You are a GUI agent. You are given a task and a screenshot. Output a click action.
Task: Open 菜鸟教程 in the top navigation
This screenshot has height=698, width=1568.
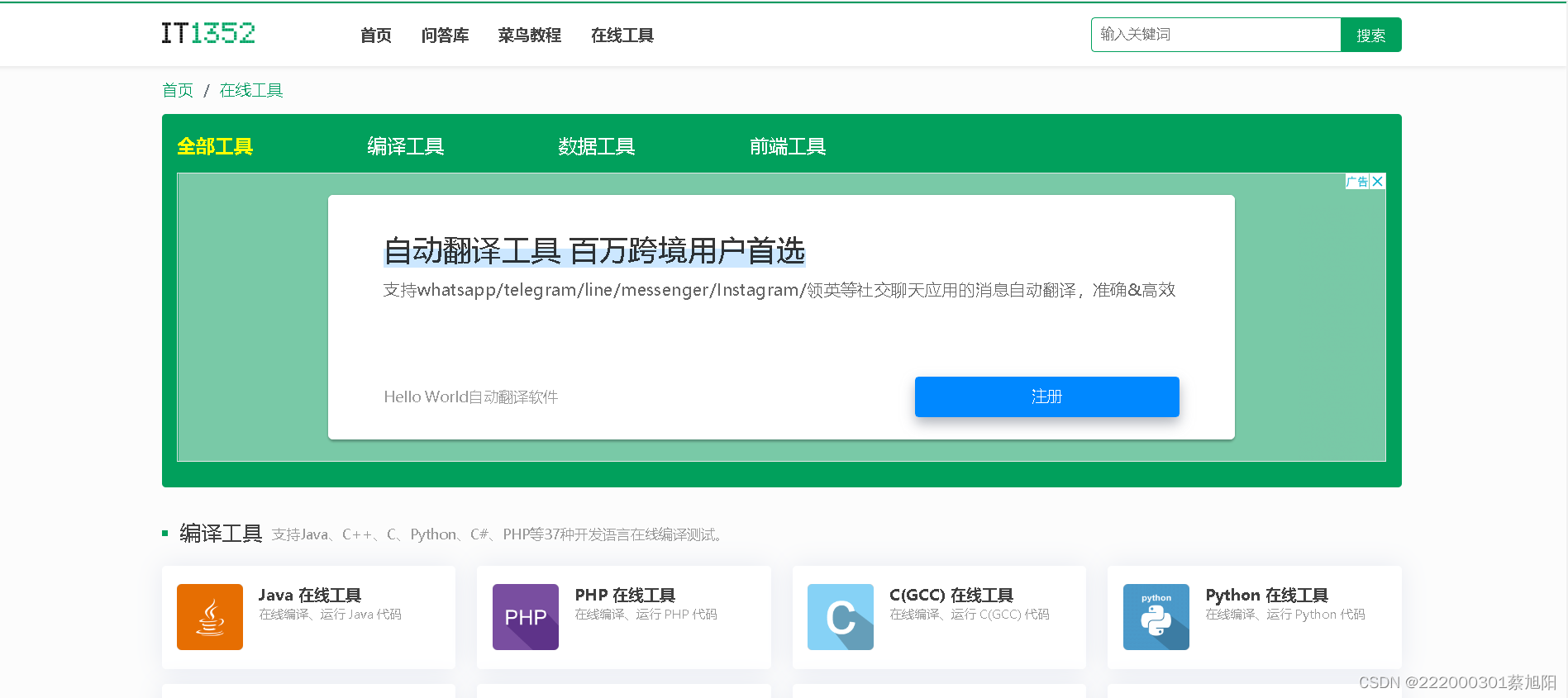tap(530, 36)
